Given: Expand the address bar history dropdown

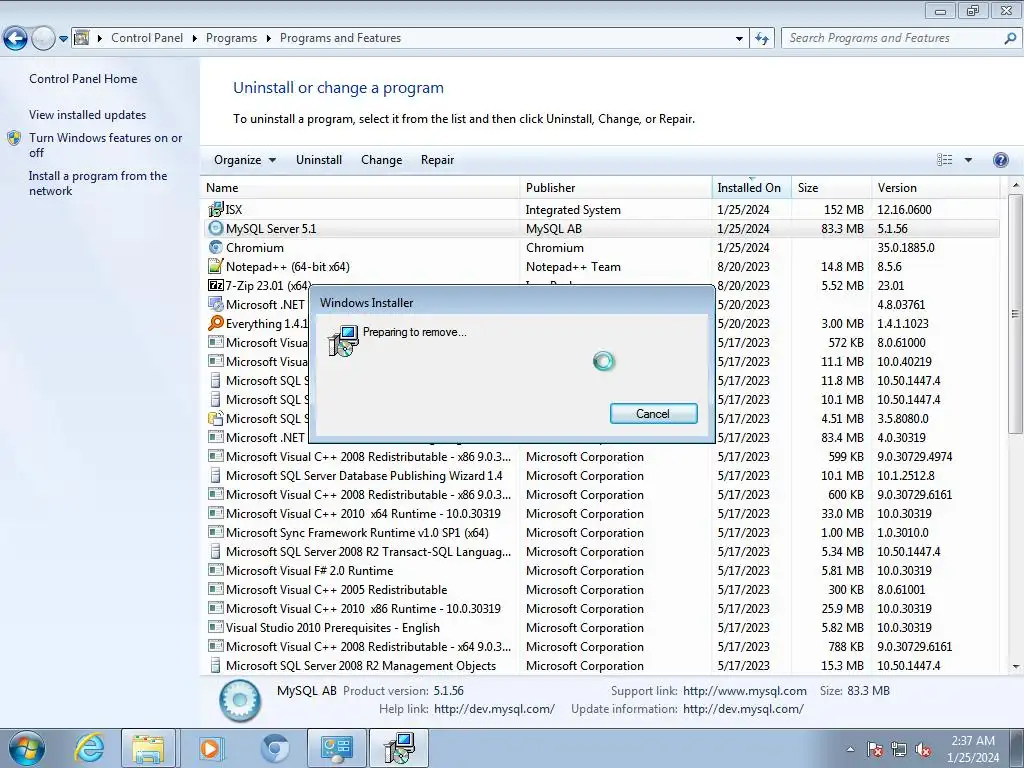Looking at the screenshot, I should pos(739,39).
